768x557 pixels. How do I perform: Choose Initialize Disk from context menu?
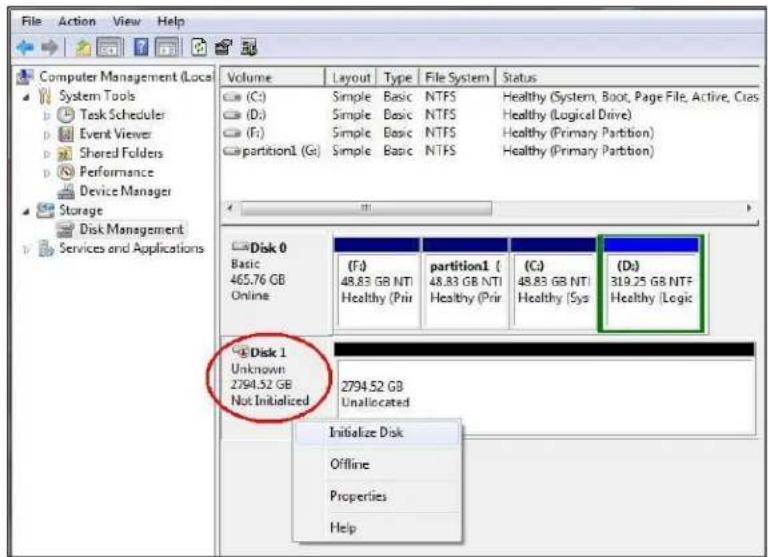coord(377,433)
